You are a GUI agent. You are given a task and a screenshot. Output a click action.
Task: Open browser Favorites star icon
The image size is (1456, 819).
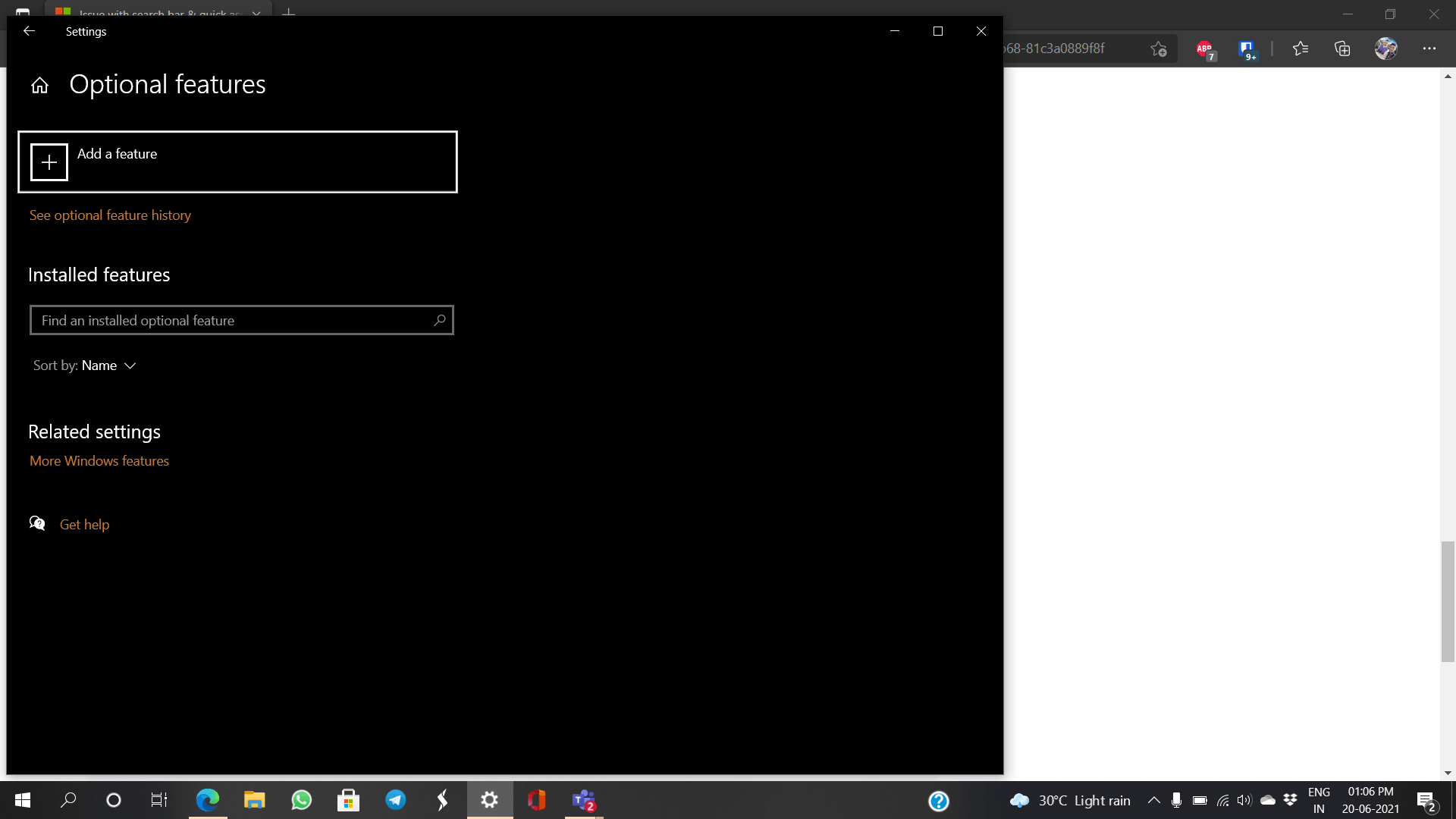[x=1301, y=49]
